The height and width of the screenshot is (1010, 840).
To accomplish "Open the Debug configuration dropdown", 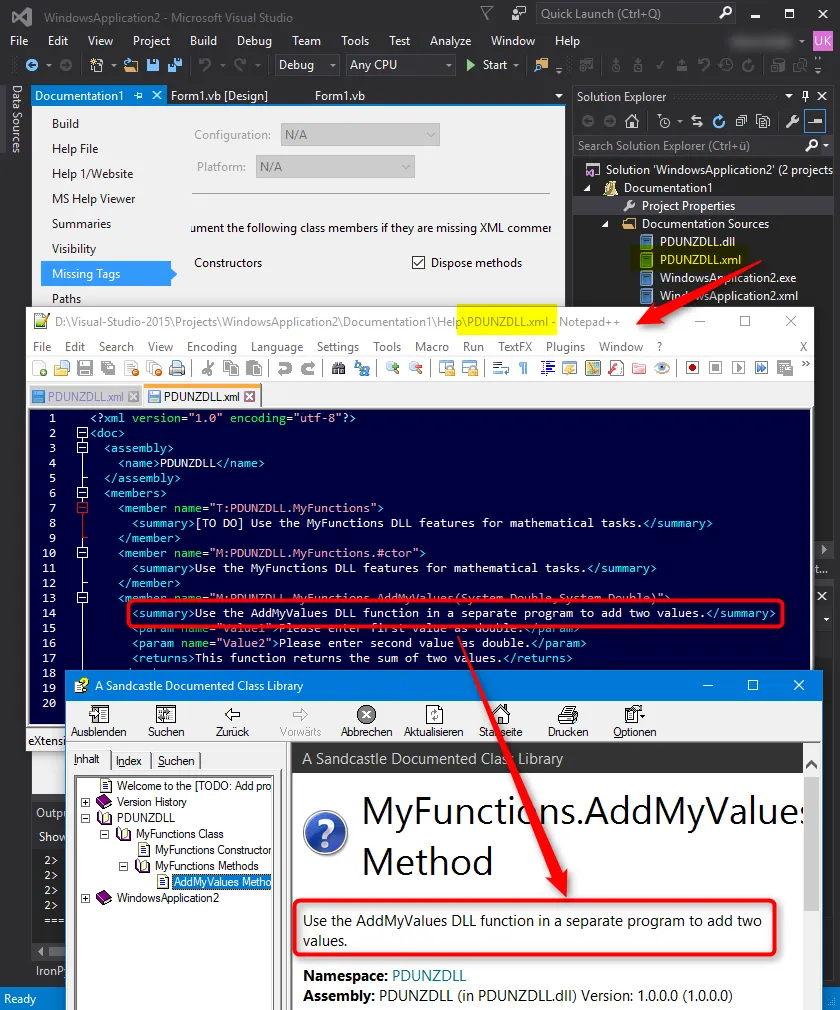I will (x=307, y=65).
